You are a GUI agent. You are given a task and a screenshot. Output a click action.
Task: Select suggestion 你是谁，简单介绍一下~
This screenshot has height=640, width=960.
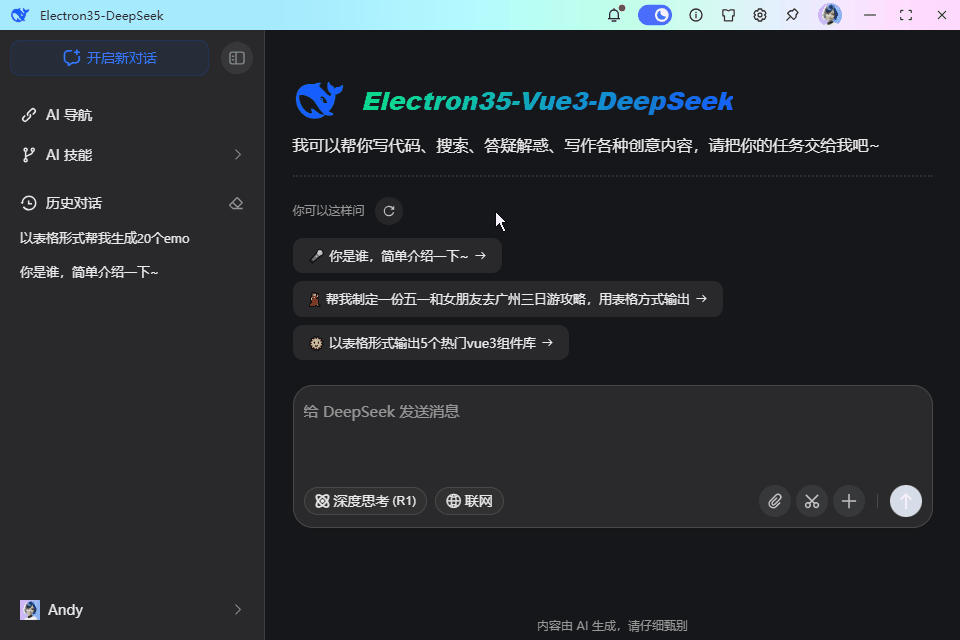(397, 256)
